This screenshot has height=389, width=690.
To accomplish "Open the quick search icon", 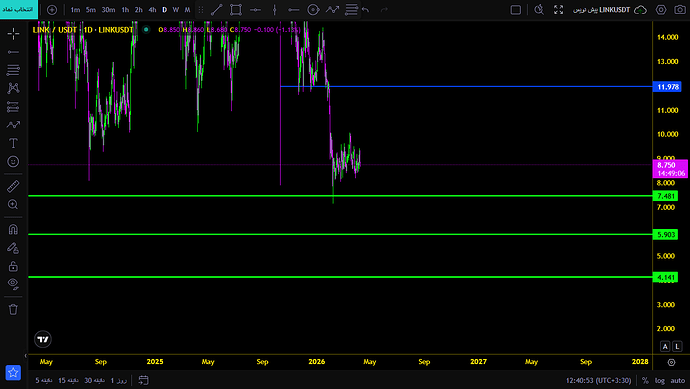I will pyautogui.click(x=539, y=10).
